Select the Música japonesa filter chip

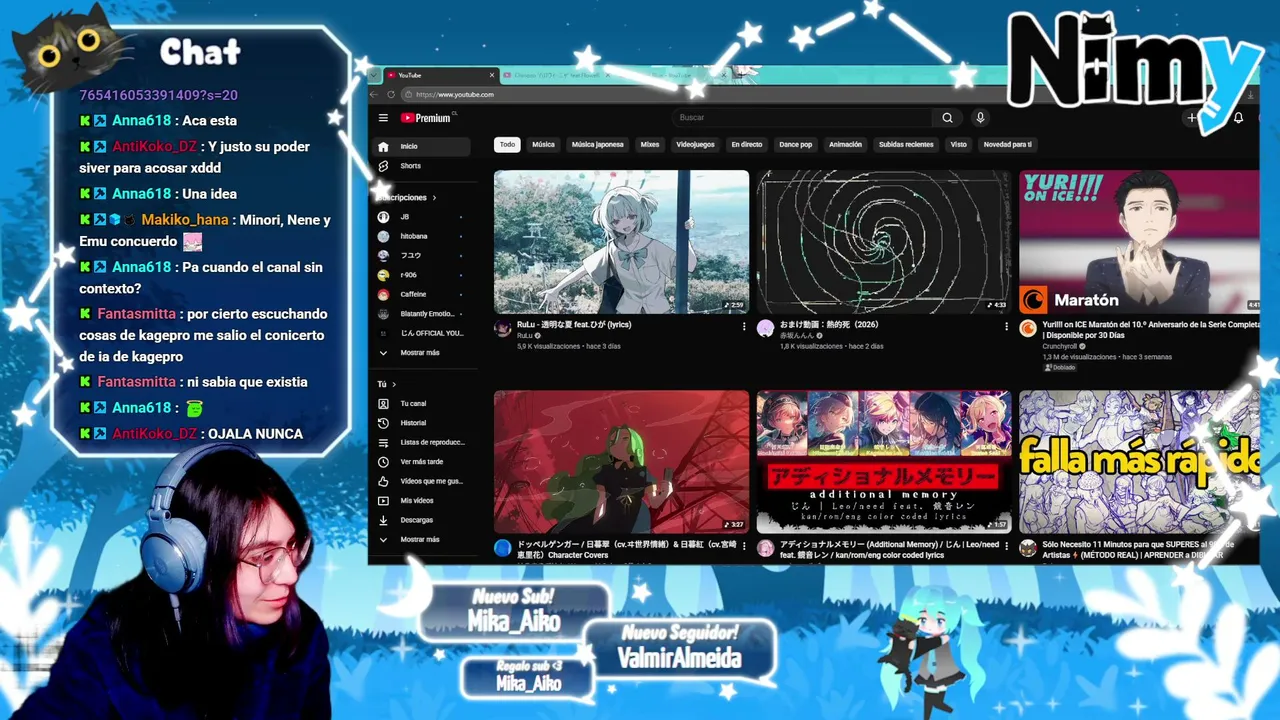[597, 145]
